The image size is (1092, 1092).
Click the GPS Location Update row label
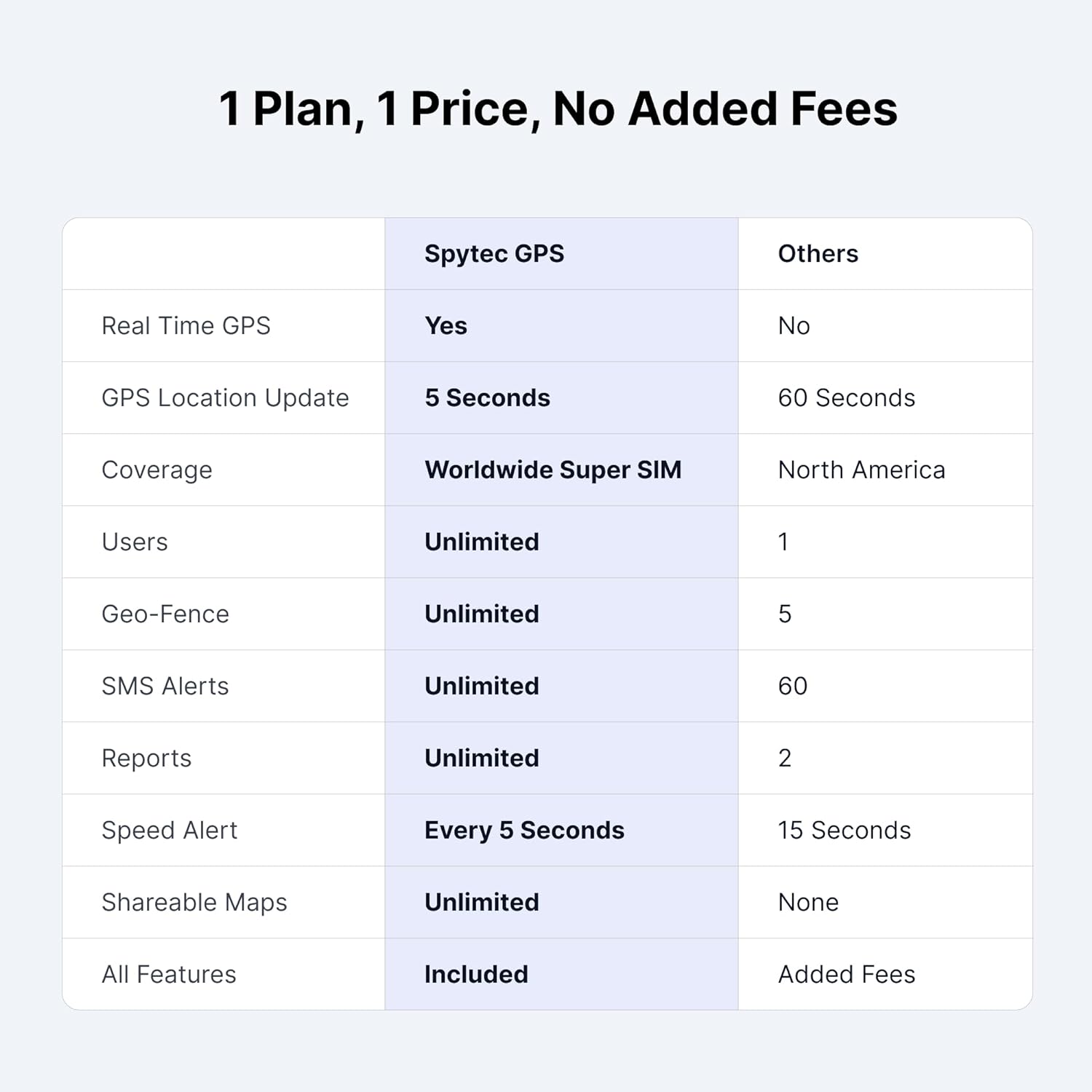coord(225,397)
